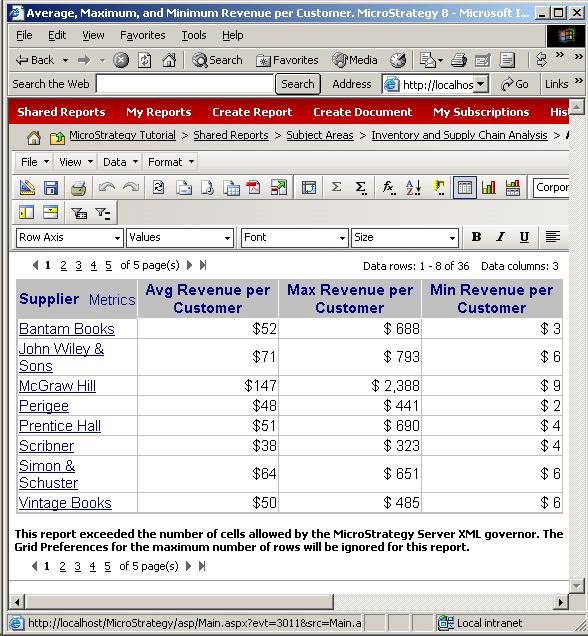Click the Refresh report icon

pyautogui.click(x=158, y=188)
